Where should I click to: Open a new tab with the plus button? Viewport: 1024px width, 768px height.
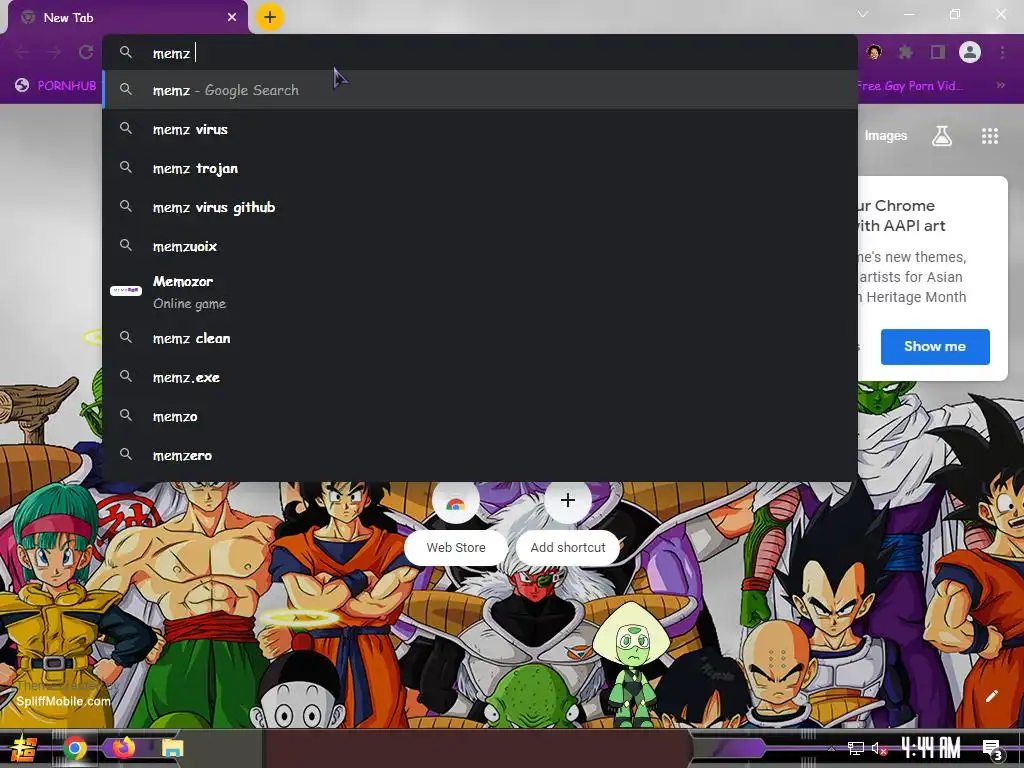coord(270,17)
